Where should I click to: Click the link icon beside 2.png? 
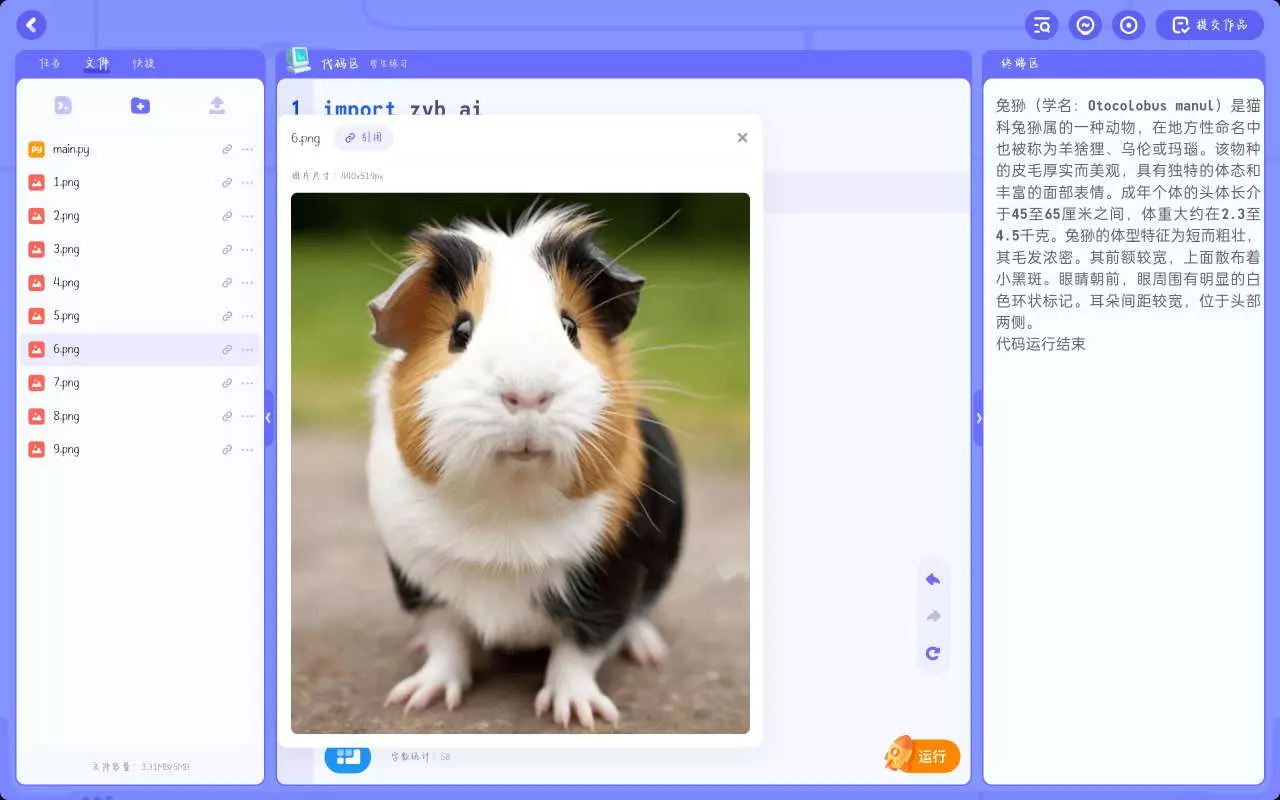pyautogui.click(x=227, y=216)
